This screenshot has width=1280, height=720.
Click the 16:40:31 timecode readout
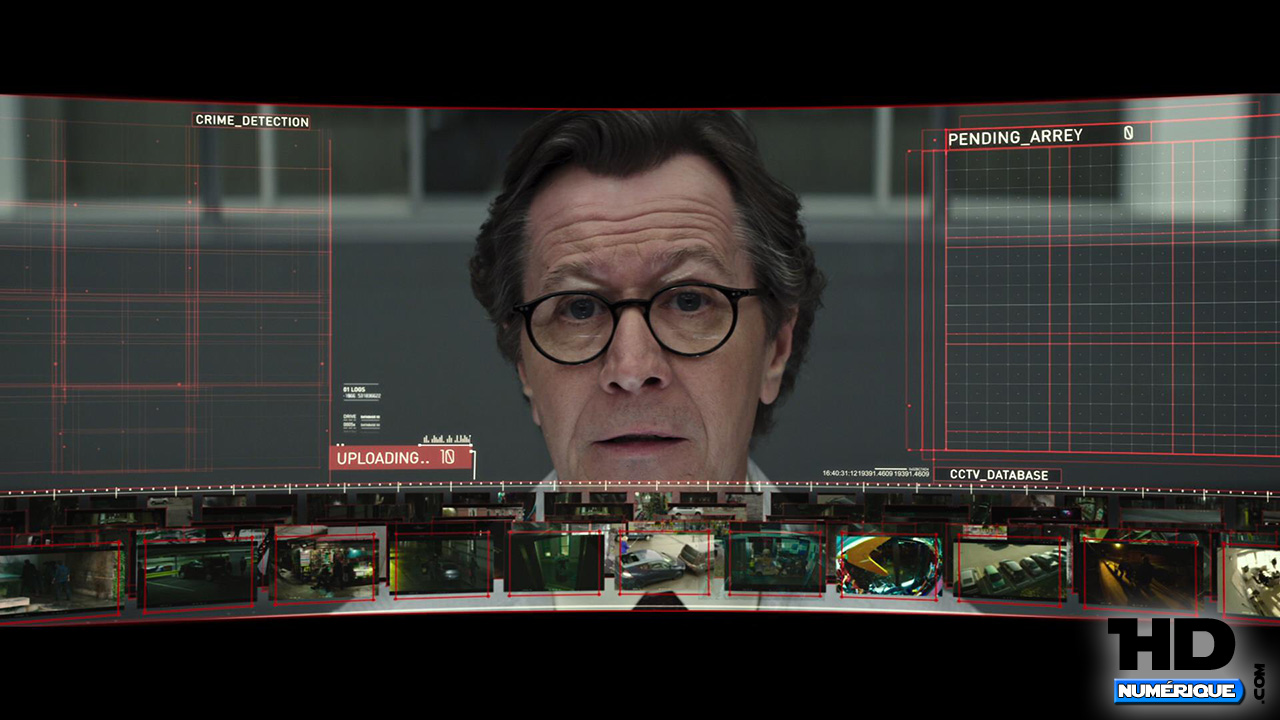click(875, 473)
